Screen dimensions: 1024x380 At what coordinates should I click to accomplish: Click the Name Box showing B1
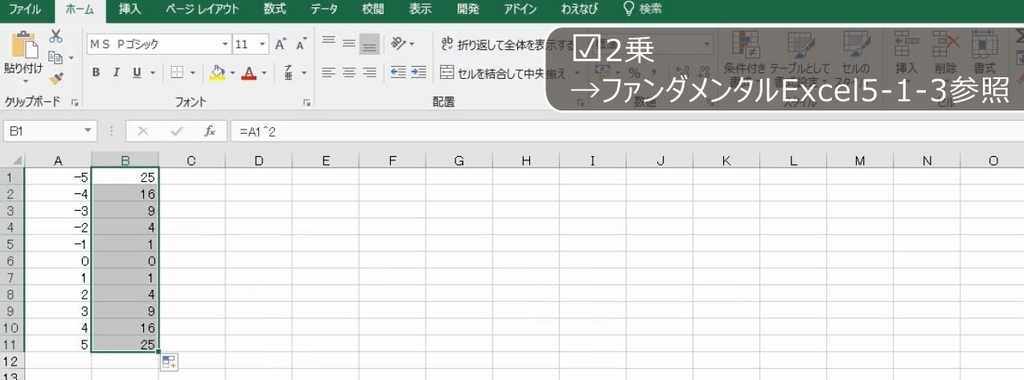pyautogui.click(x=43, y=131)
